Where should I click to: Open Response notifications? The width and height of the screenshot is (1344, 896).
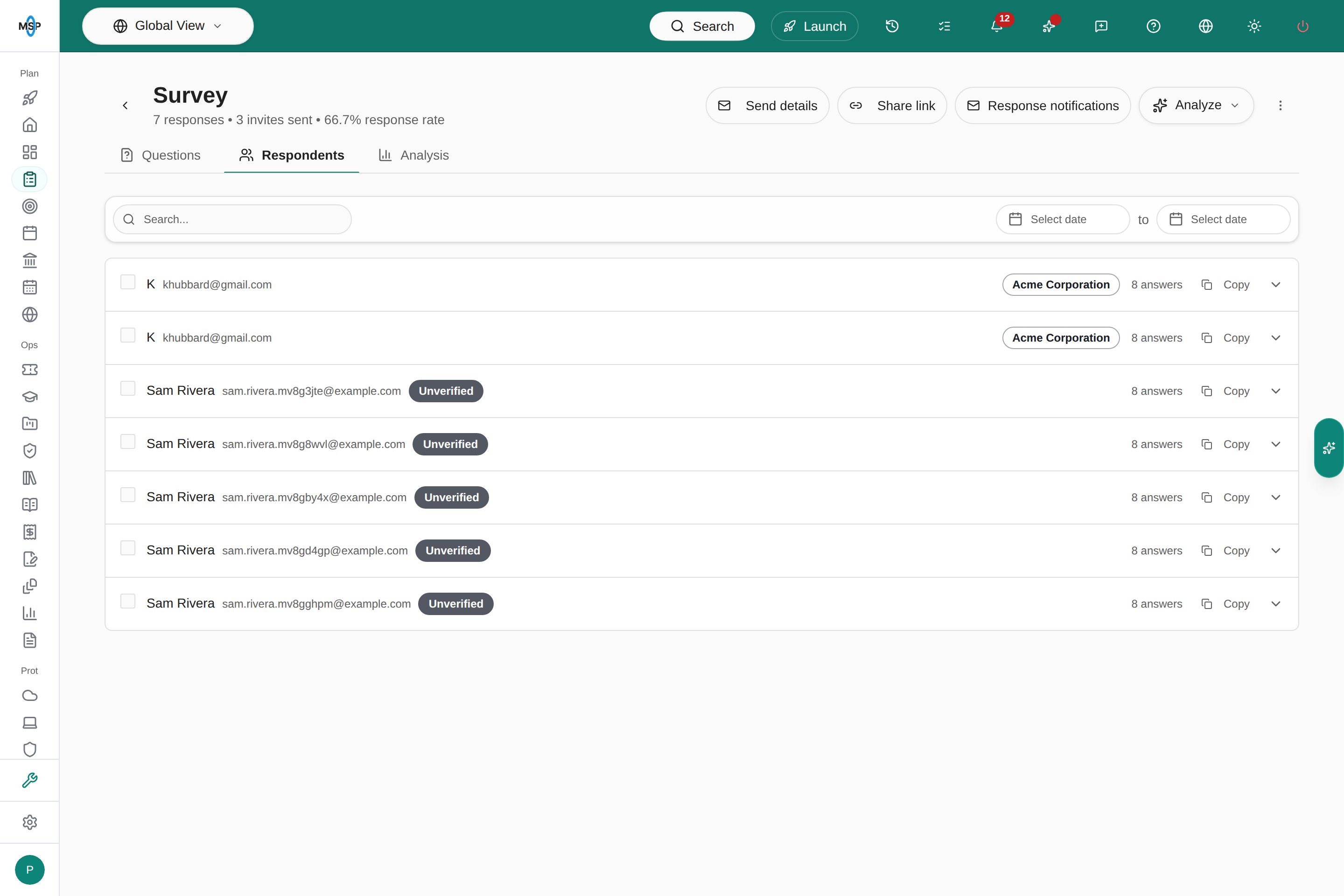click(x=1043, y=106)
